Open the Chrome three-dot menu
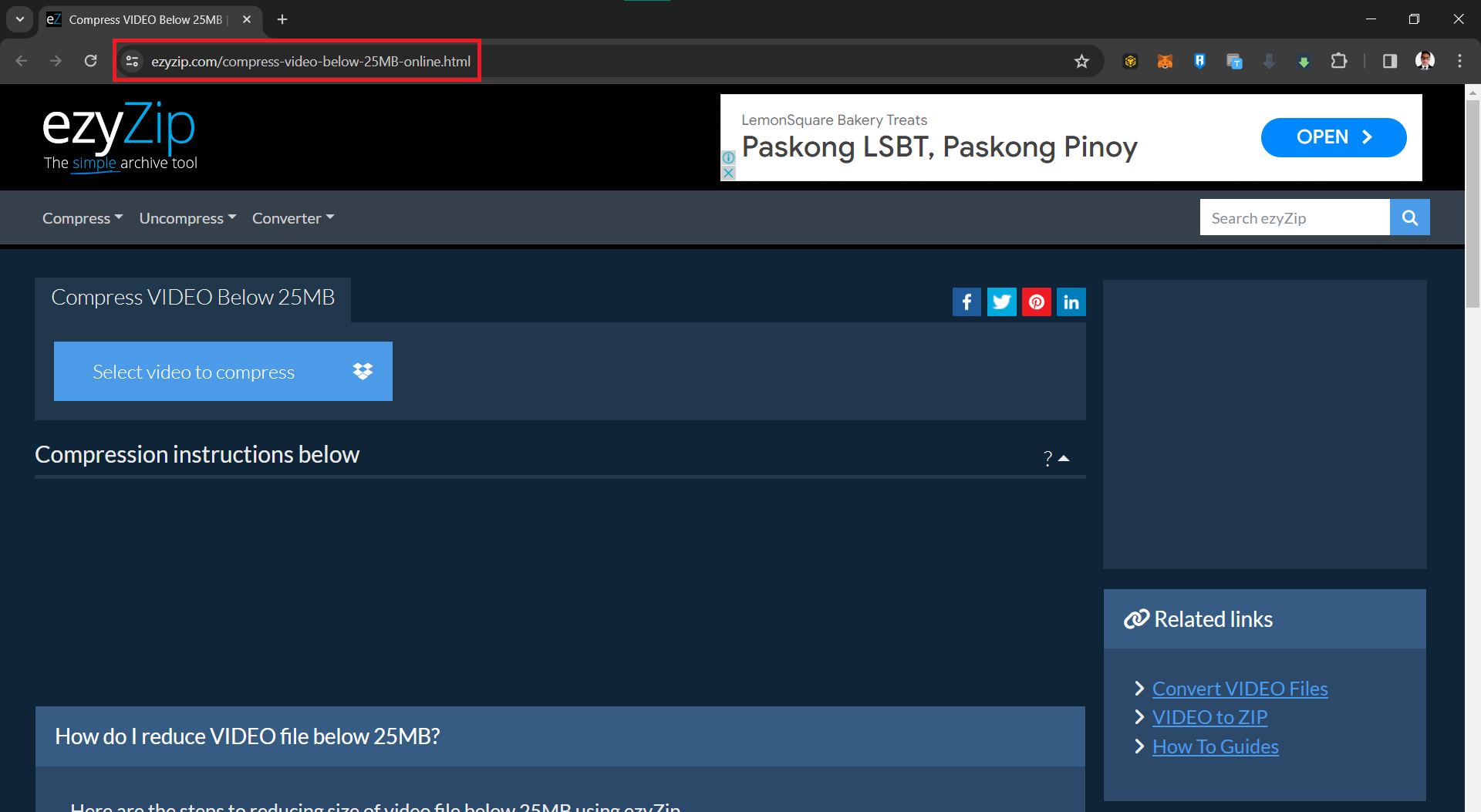 [x=1459, y=61]
